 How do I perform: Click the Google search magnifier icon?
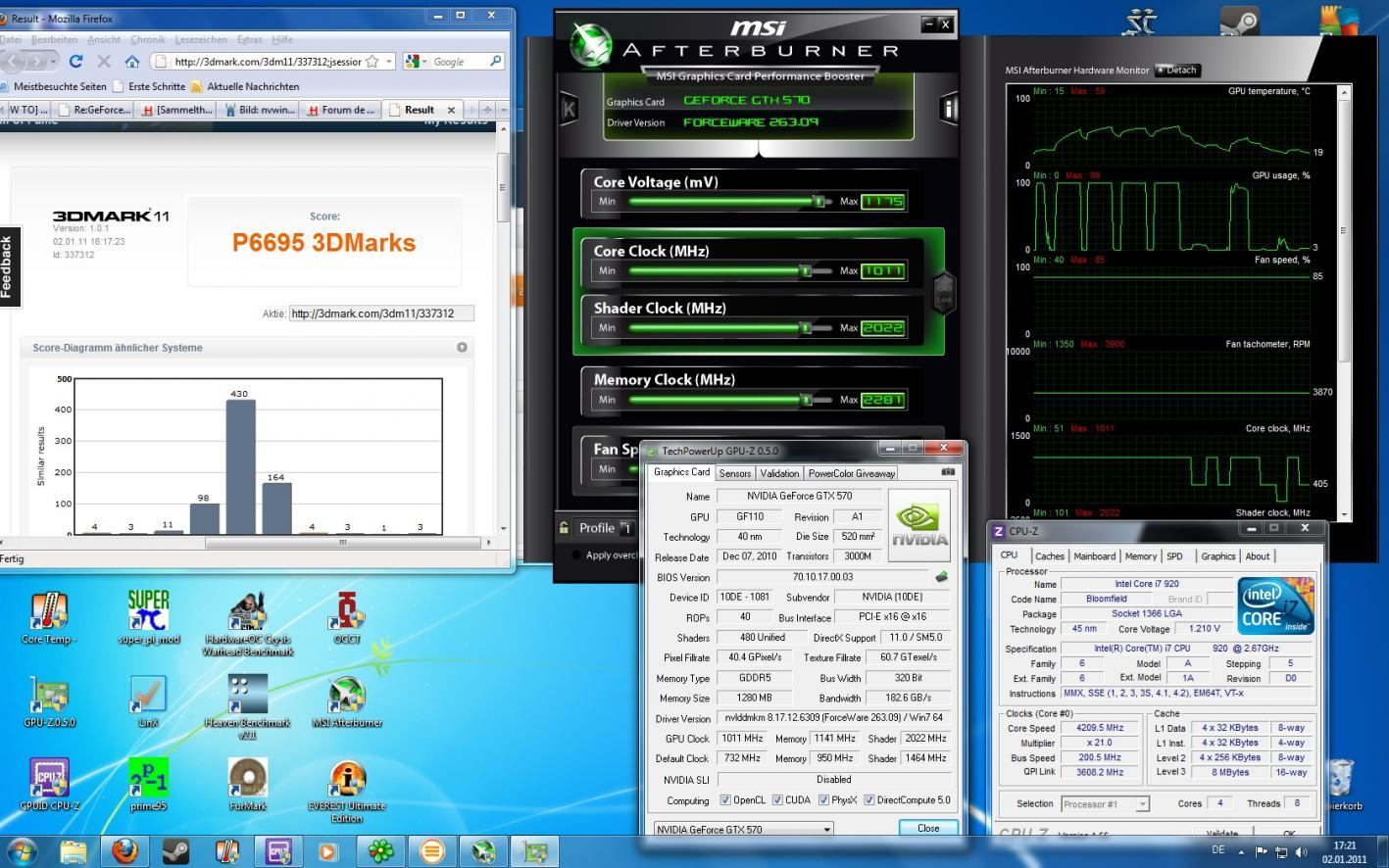pyautogui.click(x=495, y=61)
